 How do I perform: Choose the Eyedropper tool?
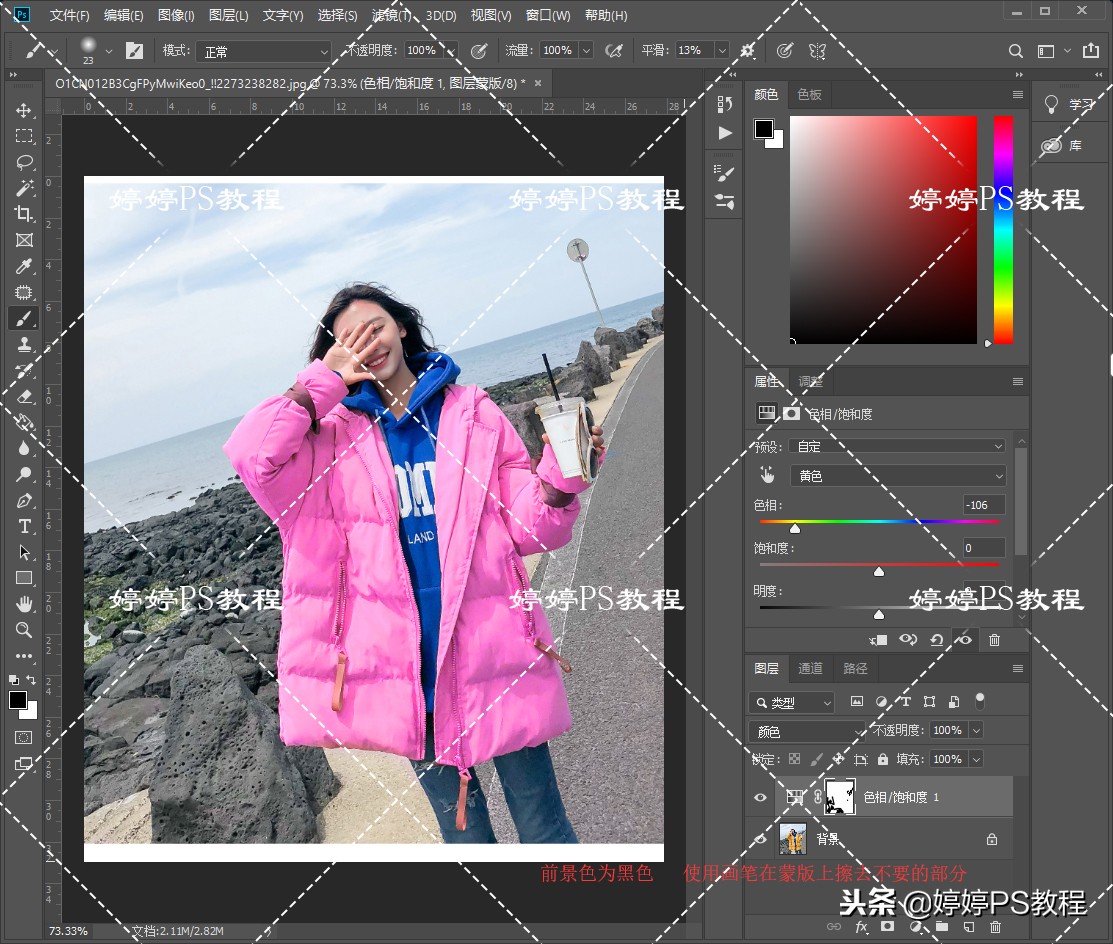pyautogui.click(x=24, y=266)
